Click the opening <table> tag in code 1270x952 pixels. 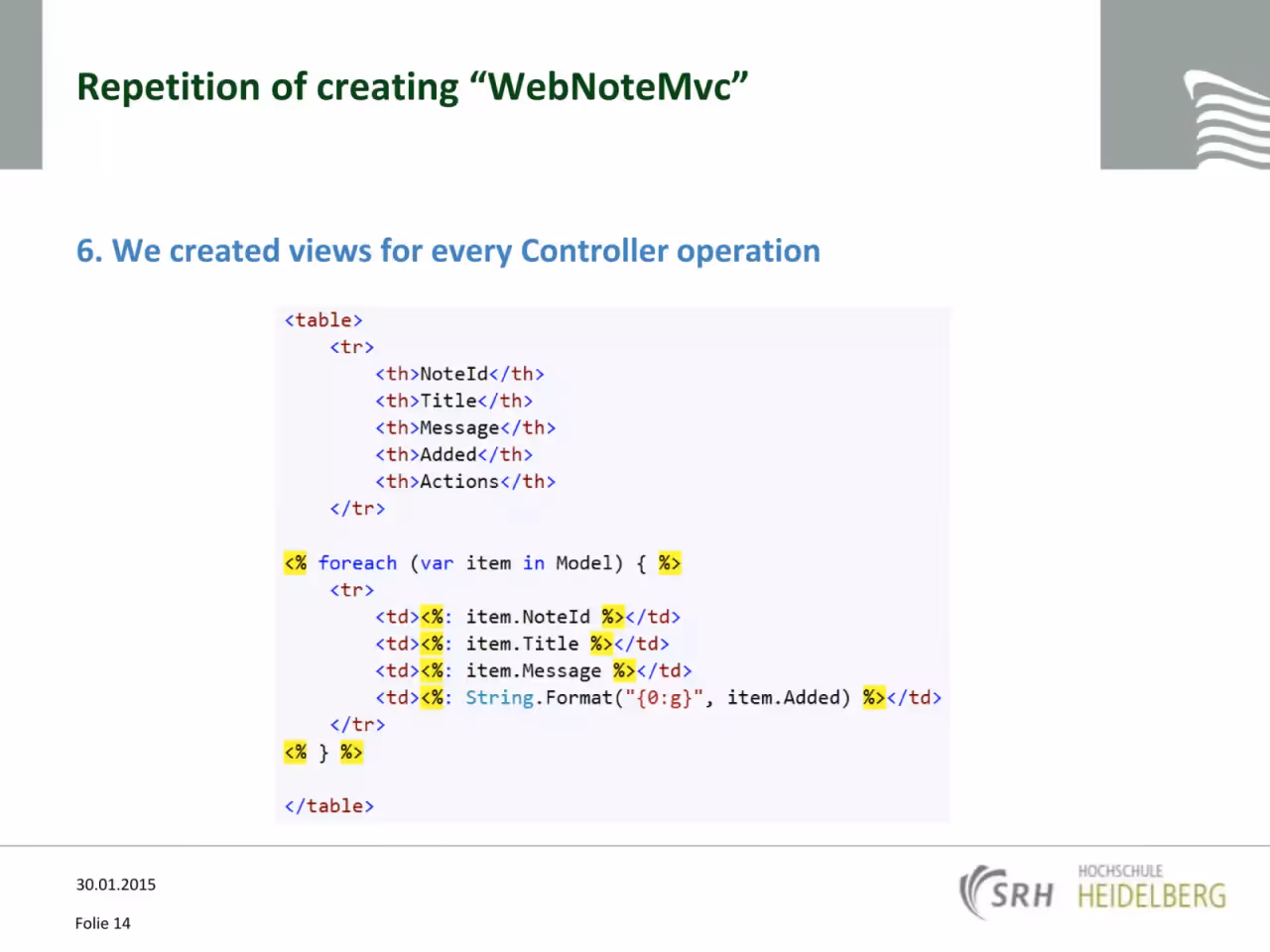(323, 320)
